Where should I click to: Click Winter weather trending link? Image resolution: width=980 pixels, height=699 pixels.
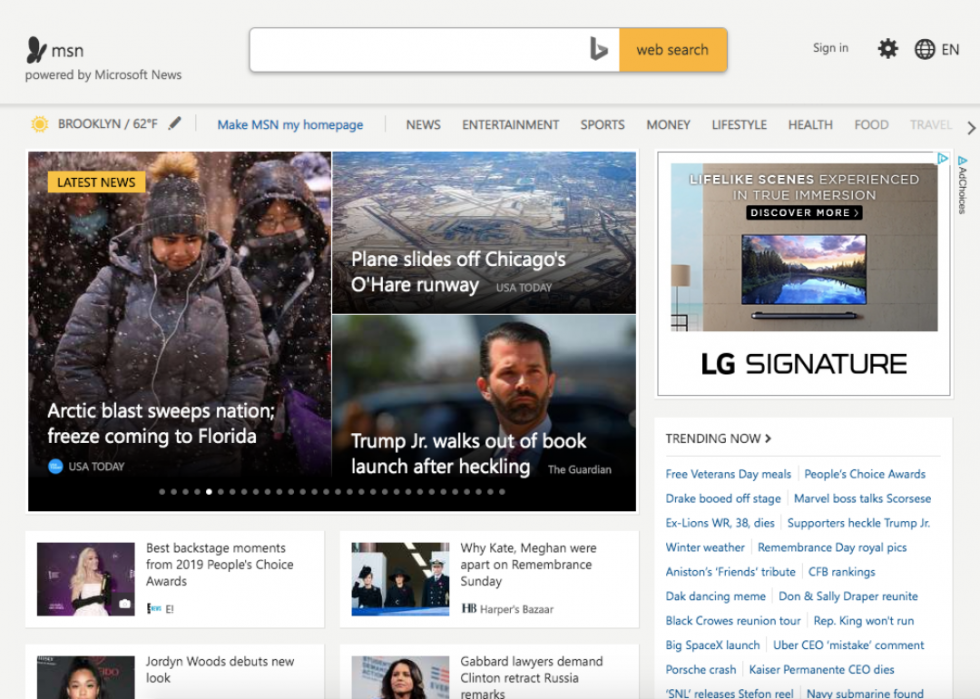click(705, 547)
